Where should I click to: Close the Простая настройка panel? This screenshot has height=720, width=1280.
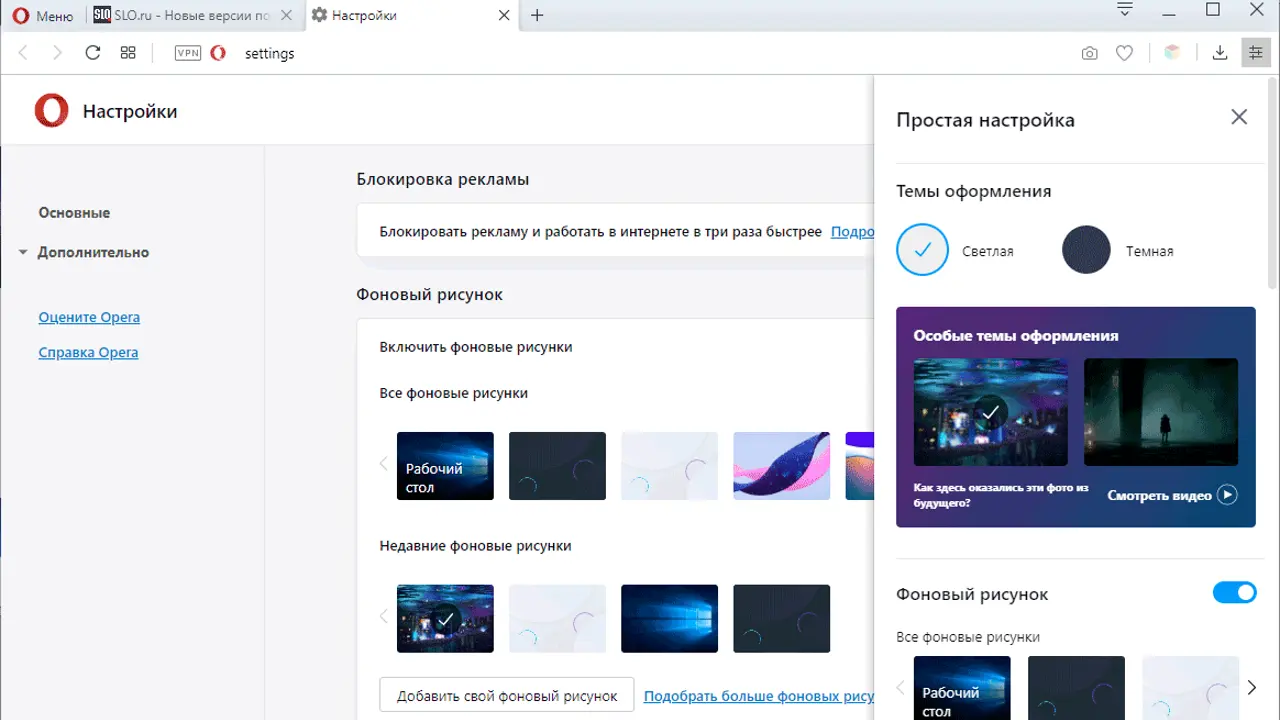tap(1239, 117)
